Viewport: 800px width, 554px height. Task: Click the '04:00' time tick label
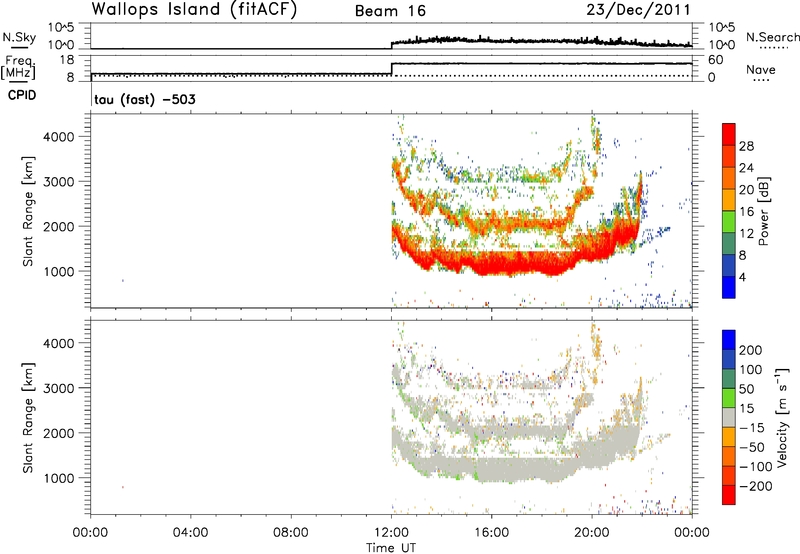click(190, 533)
